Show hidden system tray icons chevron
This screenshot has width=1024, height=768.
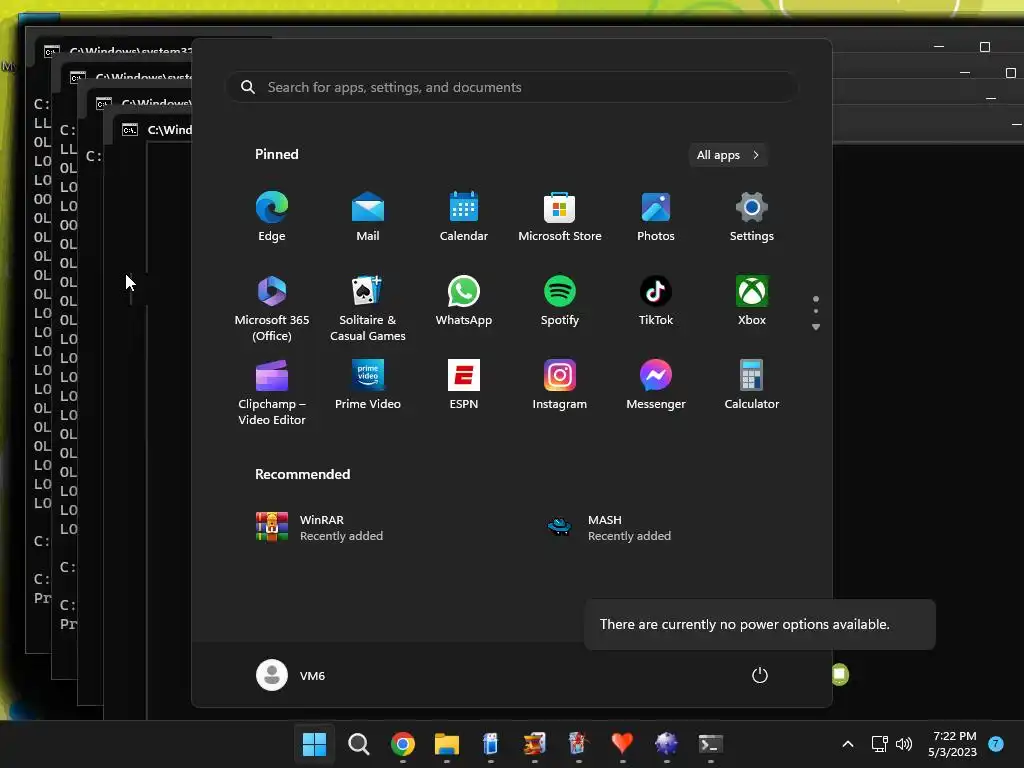(848, 744)
